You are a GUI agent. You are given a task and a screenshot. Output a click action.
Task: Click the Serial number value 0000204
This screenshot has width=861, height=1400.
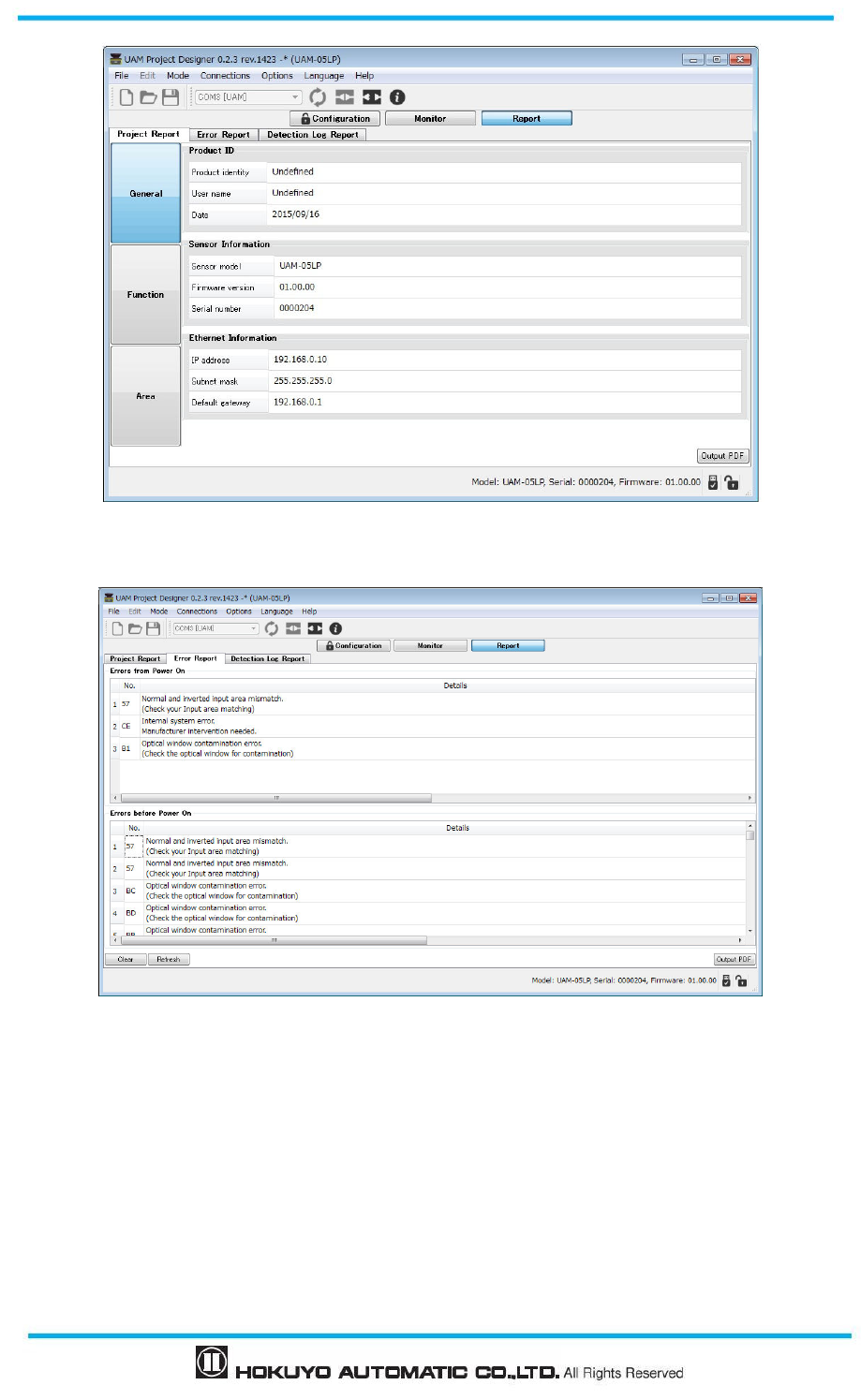pyautogui.click(x=297, y=308)
